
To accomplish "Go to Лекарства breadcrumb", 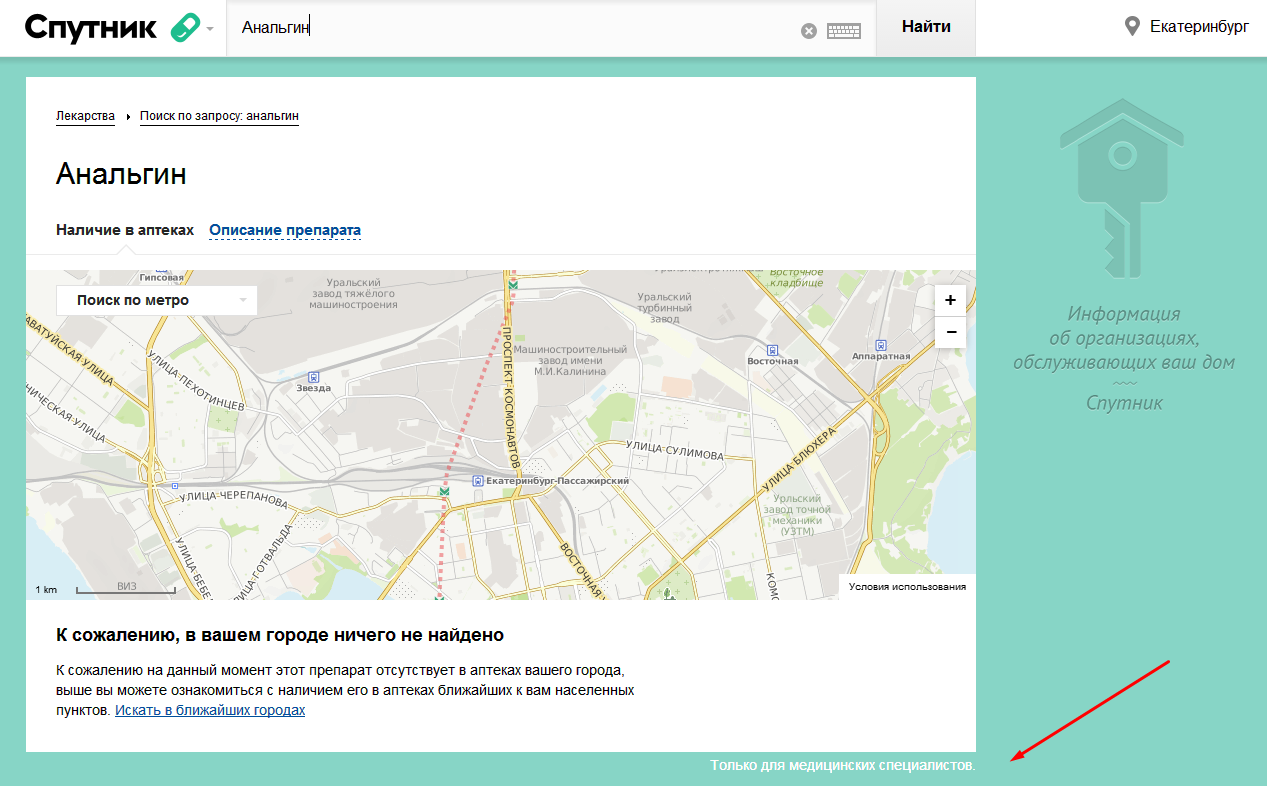I will point(85,116).
